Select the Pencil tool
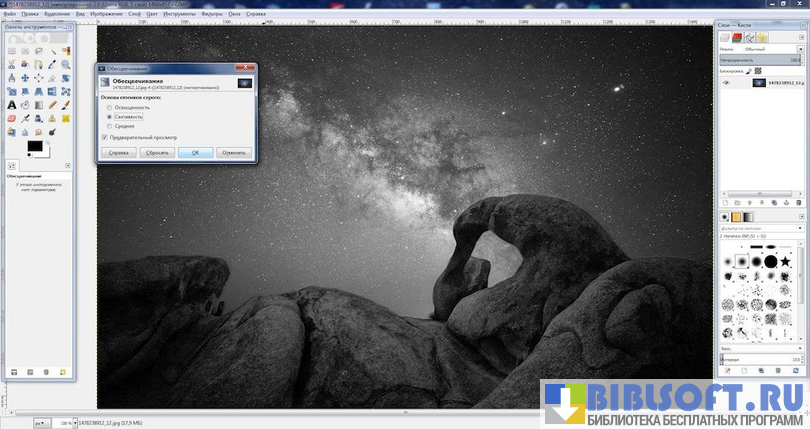This screenshot has height=429, width=810. tap(53, 104)
